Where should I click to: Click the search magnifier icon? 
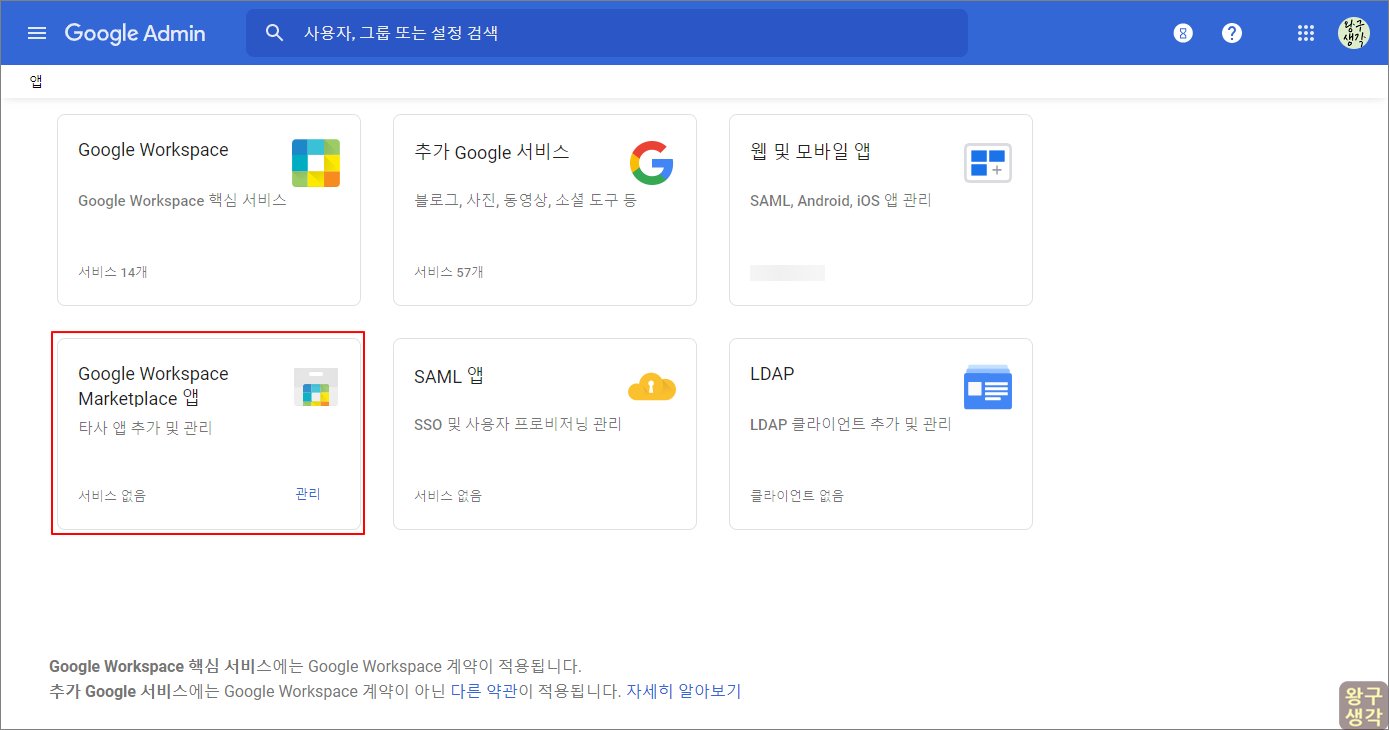coord(275,33)
